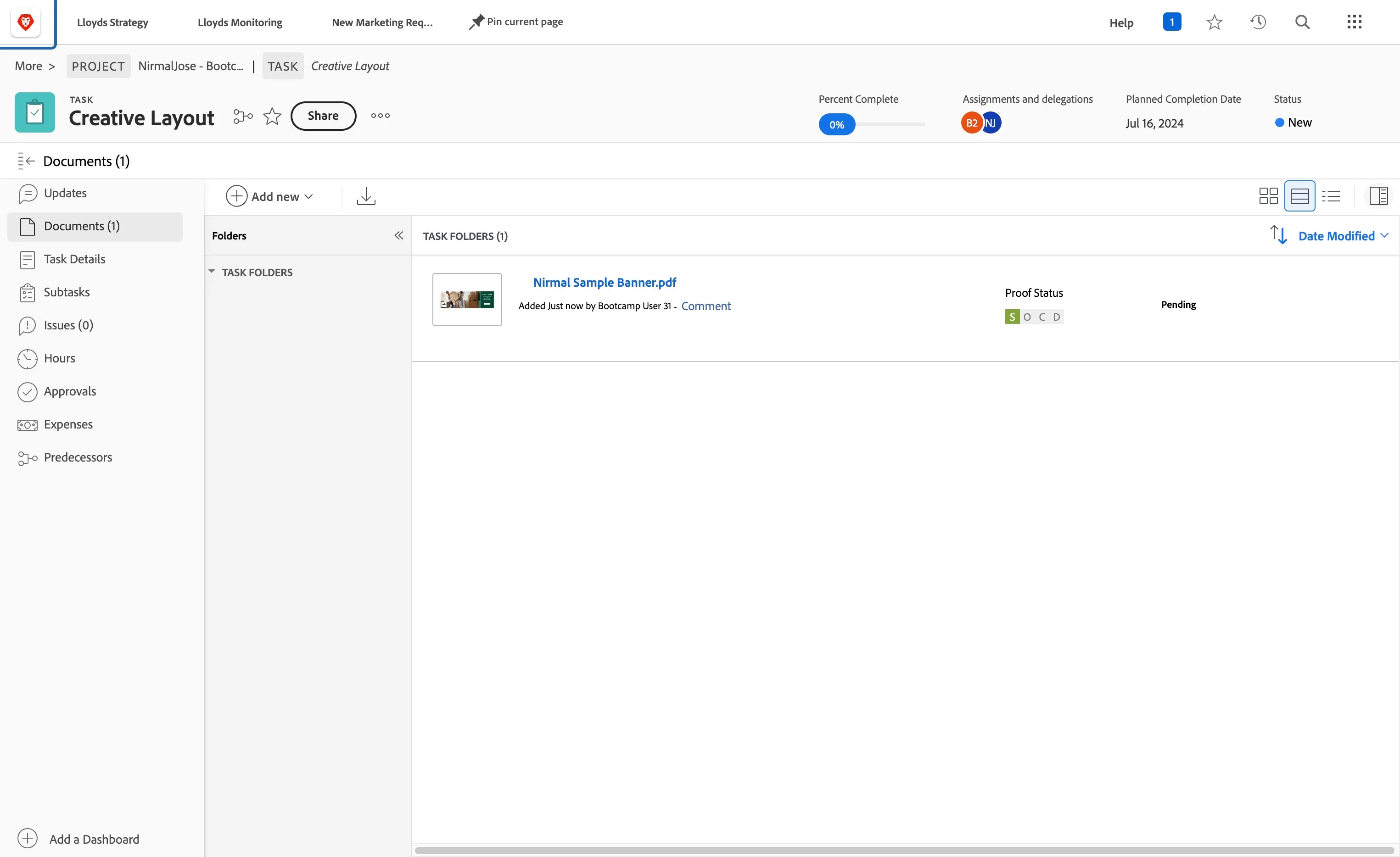Open the Task Details section
This screenshot has height=857, width=1400.
(95, 260)
